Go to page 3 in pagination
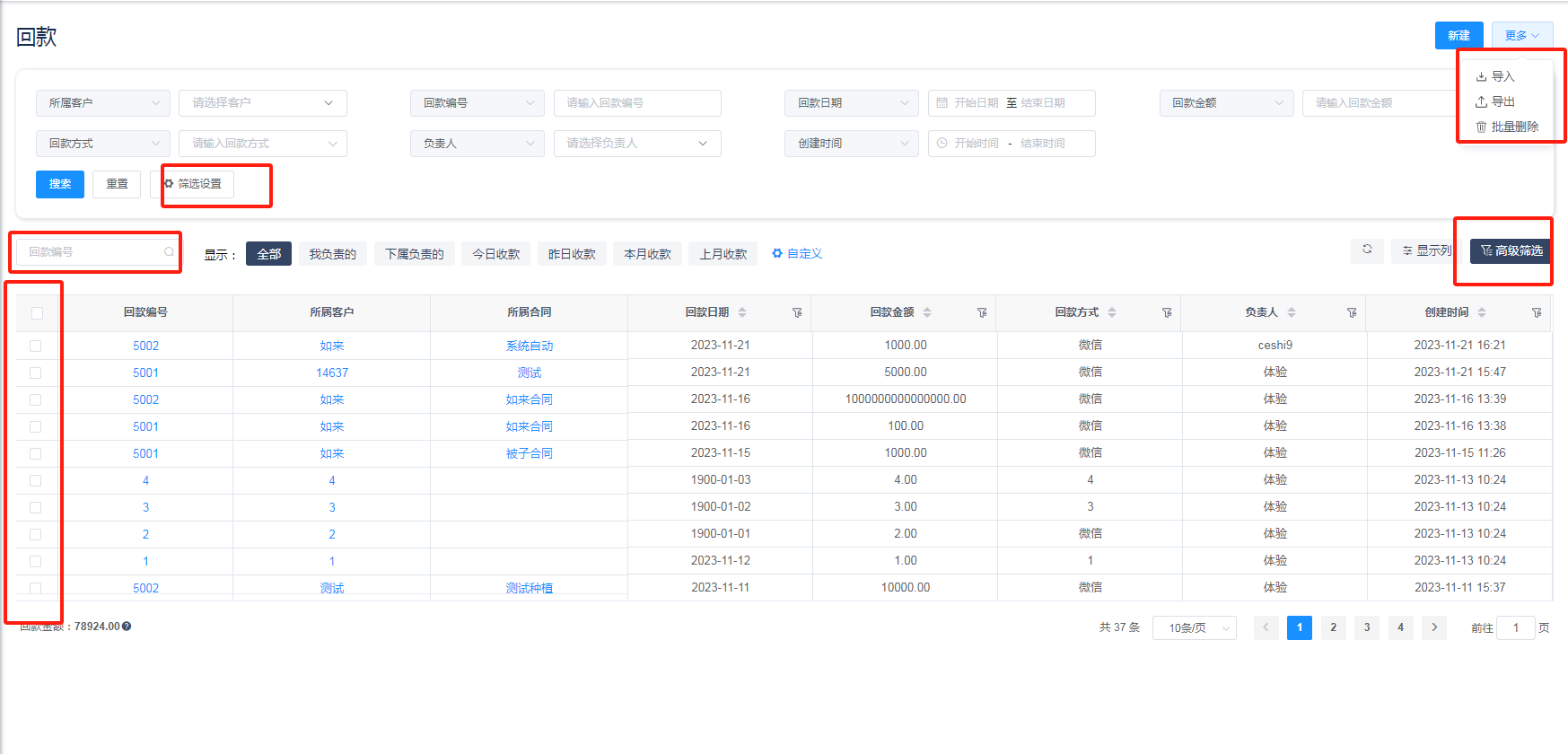1568x754 pixels. [1367, 627]
